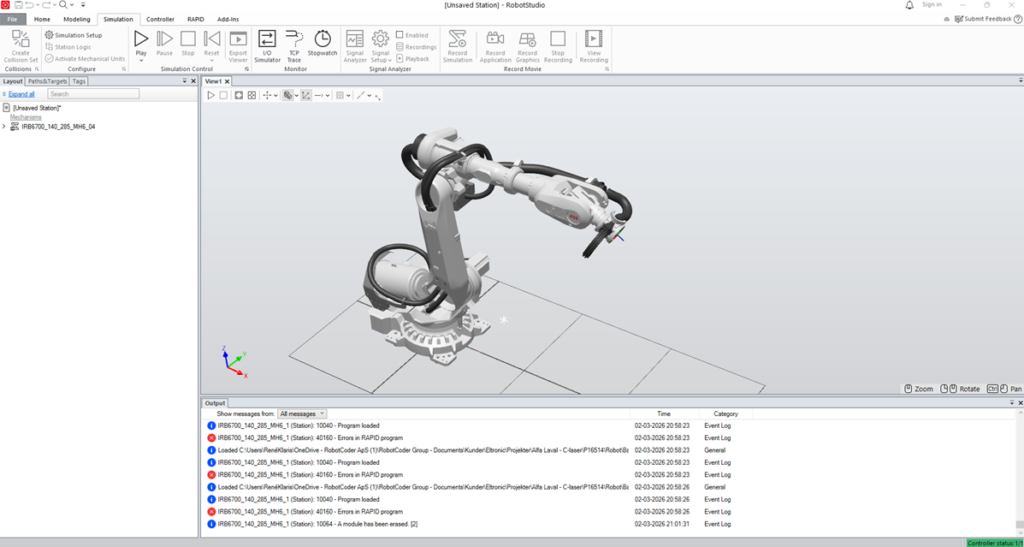Launch the I/O Simulator
The image size is (1024, 547).
point(267,46)
